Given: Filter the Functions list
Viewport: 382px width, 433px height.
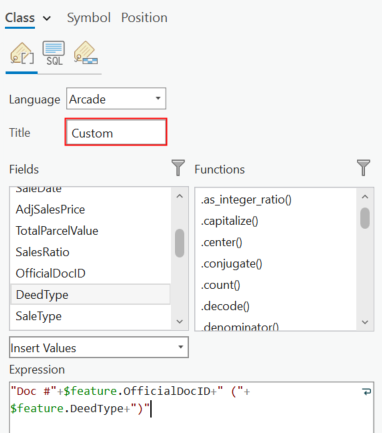Looking at the screenshot, I should (363, 167).
